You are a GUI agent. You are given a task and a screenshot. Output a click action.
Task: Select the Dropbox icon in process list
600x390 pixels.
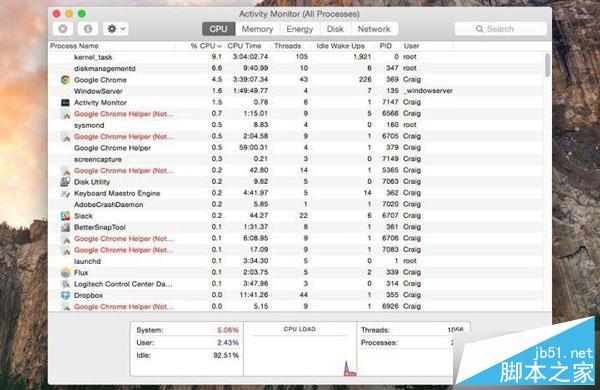[x=65, y=295]
